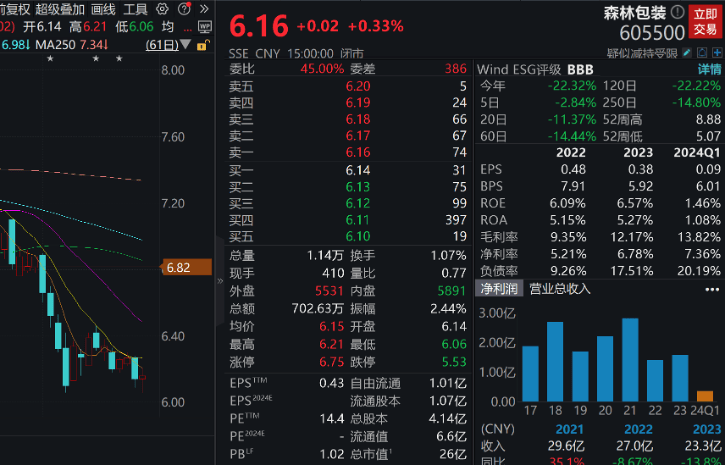Image resolution: width=726 pixels, height=466 pixels.
Task: Click the 委比 45.00% value
Action: [322, 69]
